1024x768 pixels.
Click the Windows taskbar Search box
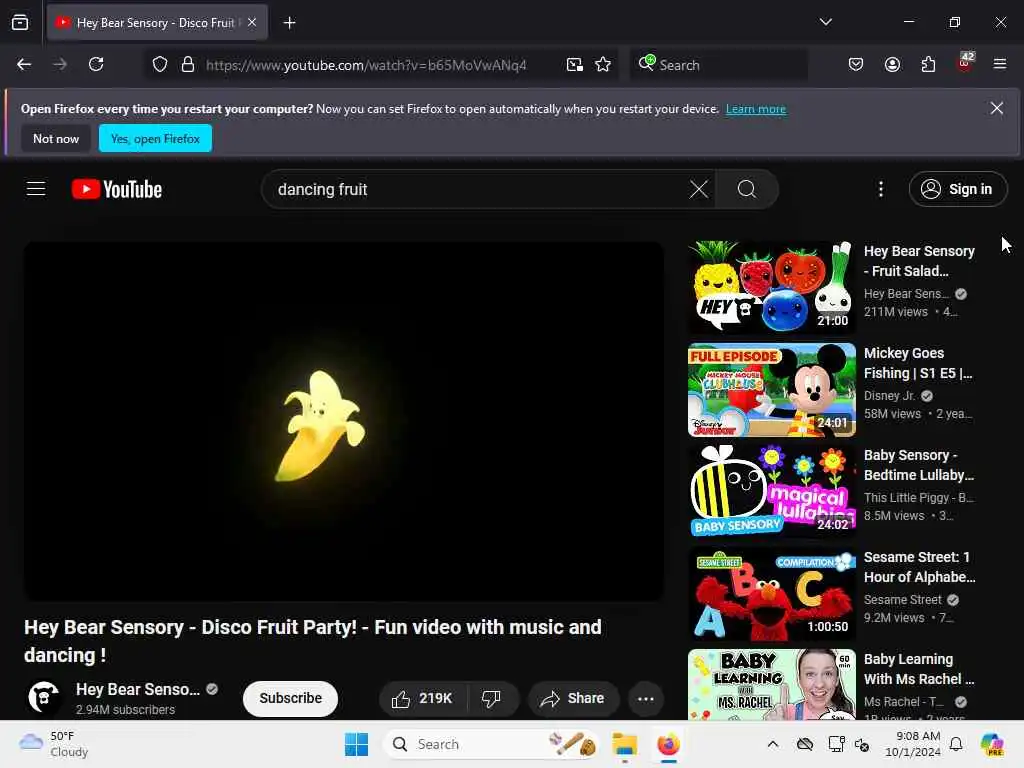click(x=491, y=744)
